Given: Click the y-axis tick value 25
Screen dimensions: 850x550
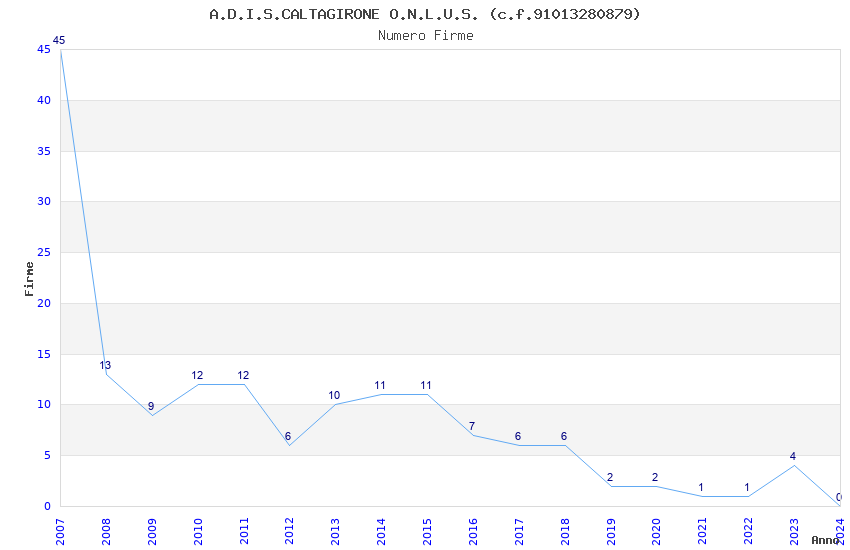Looking at the screenshot, I should pos(44,253).
